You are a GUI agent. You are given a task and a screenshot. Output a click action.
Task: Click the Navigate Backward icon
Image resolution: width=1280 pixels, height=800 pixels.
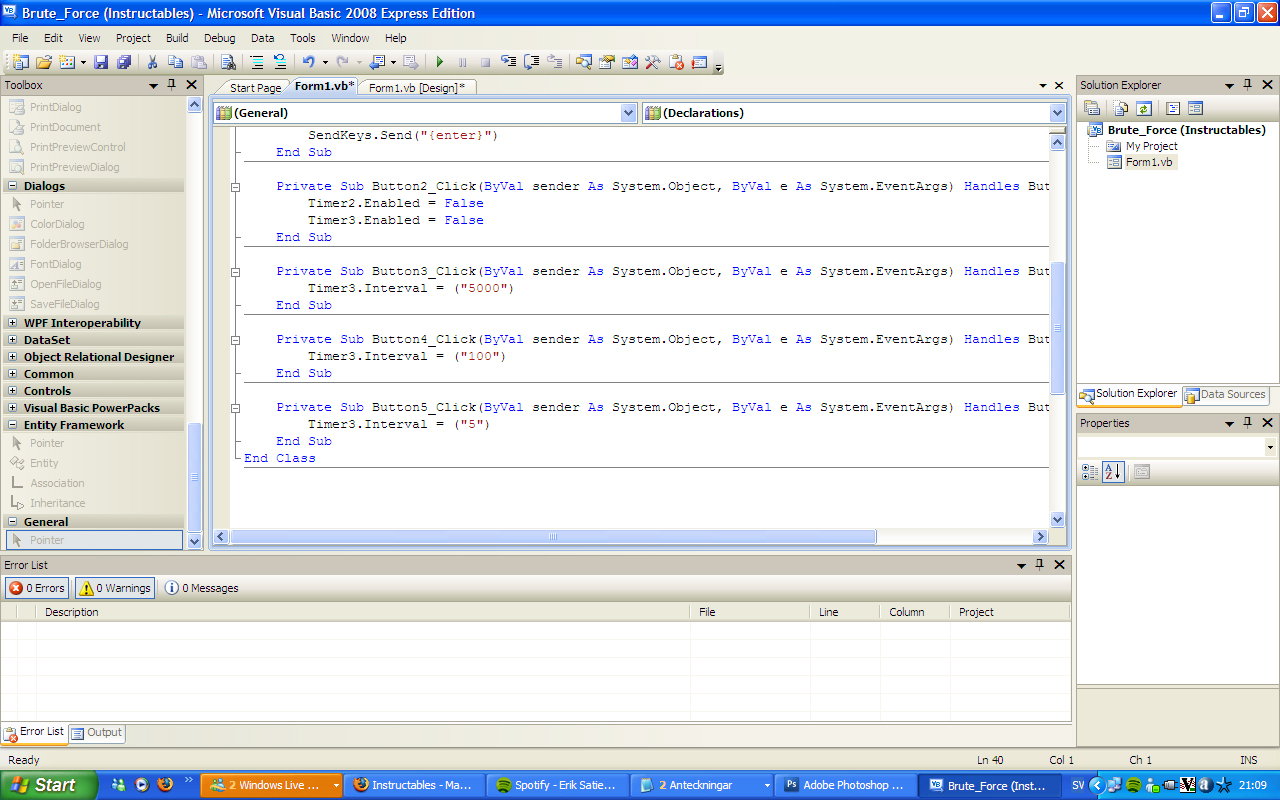click(x=377, y=62)
